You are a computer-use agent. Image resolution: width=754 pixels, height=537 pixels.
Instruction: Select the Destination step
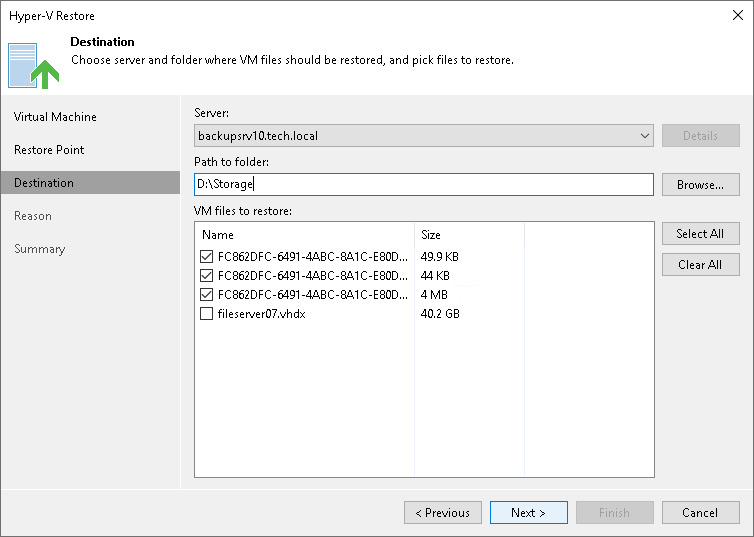(90, 183)
